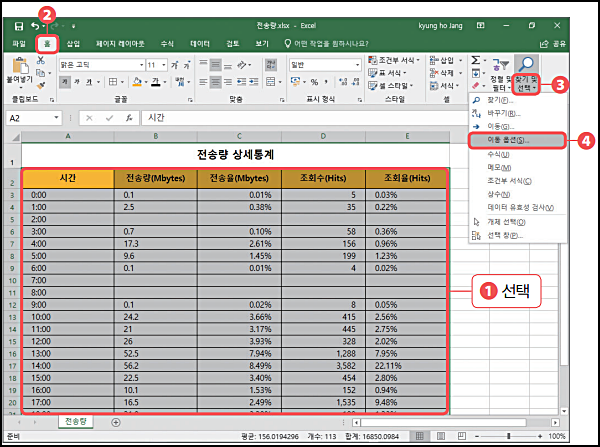Increase indent of cell content

[x=253, y=82]
